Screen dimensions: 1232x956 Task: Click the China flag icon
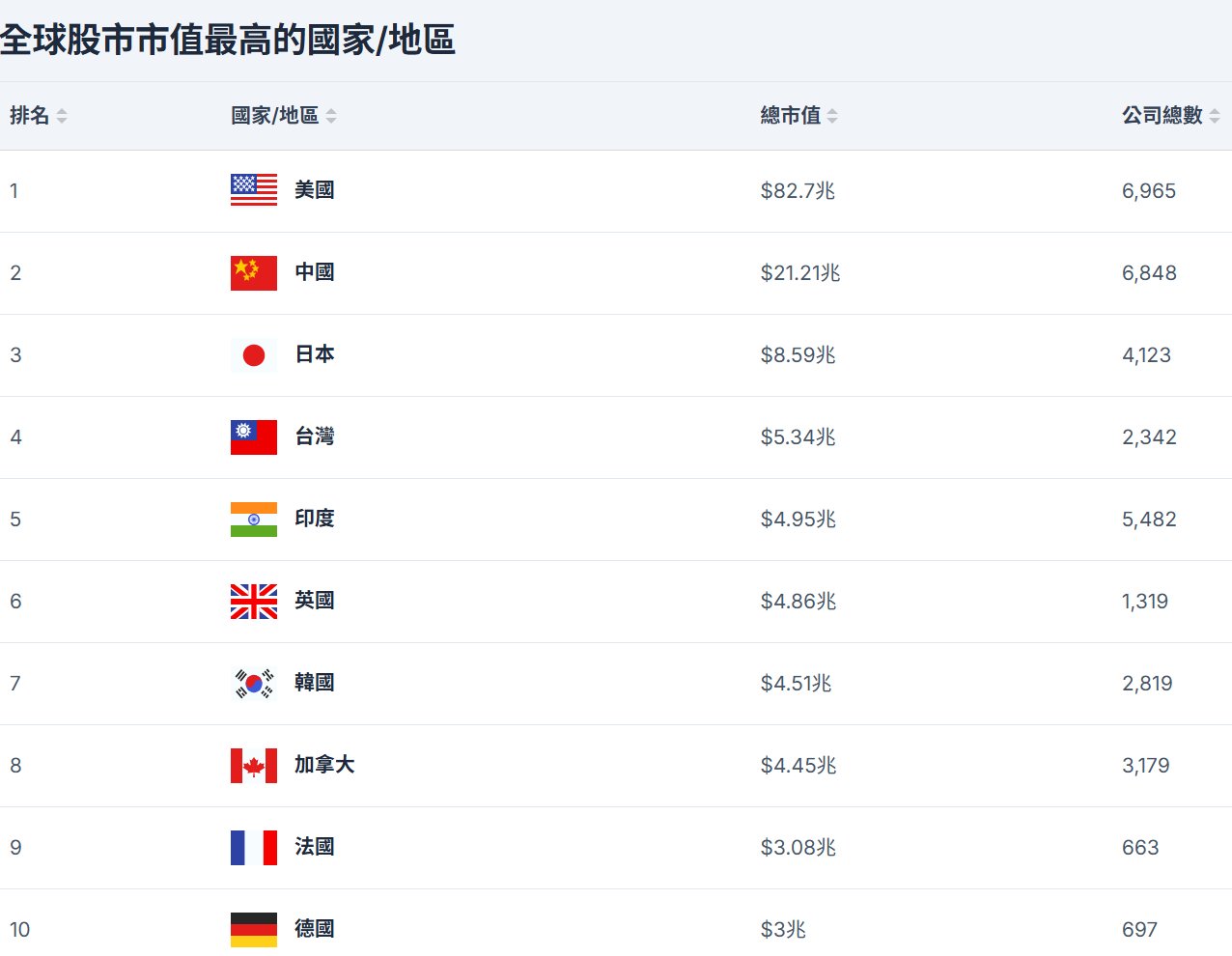click(x=254, y=272)
